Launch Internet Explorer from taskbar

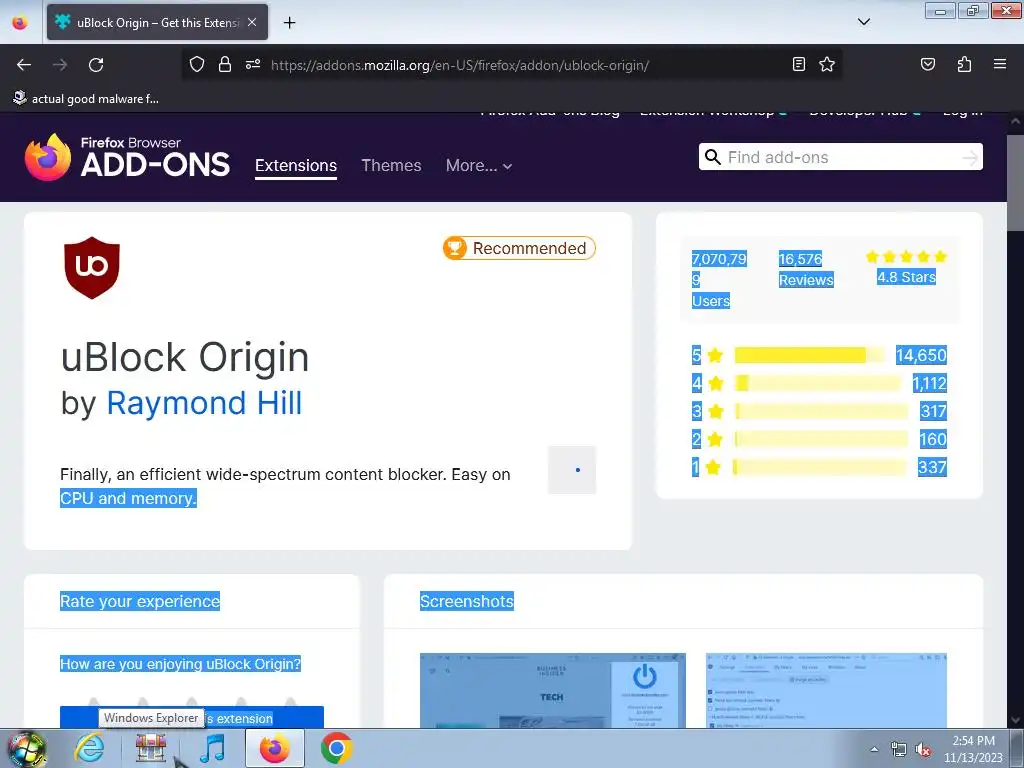coord(89,748)
